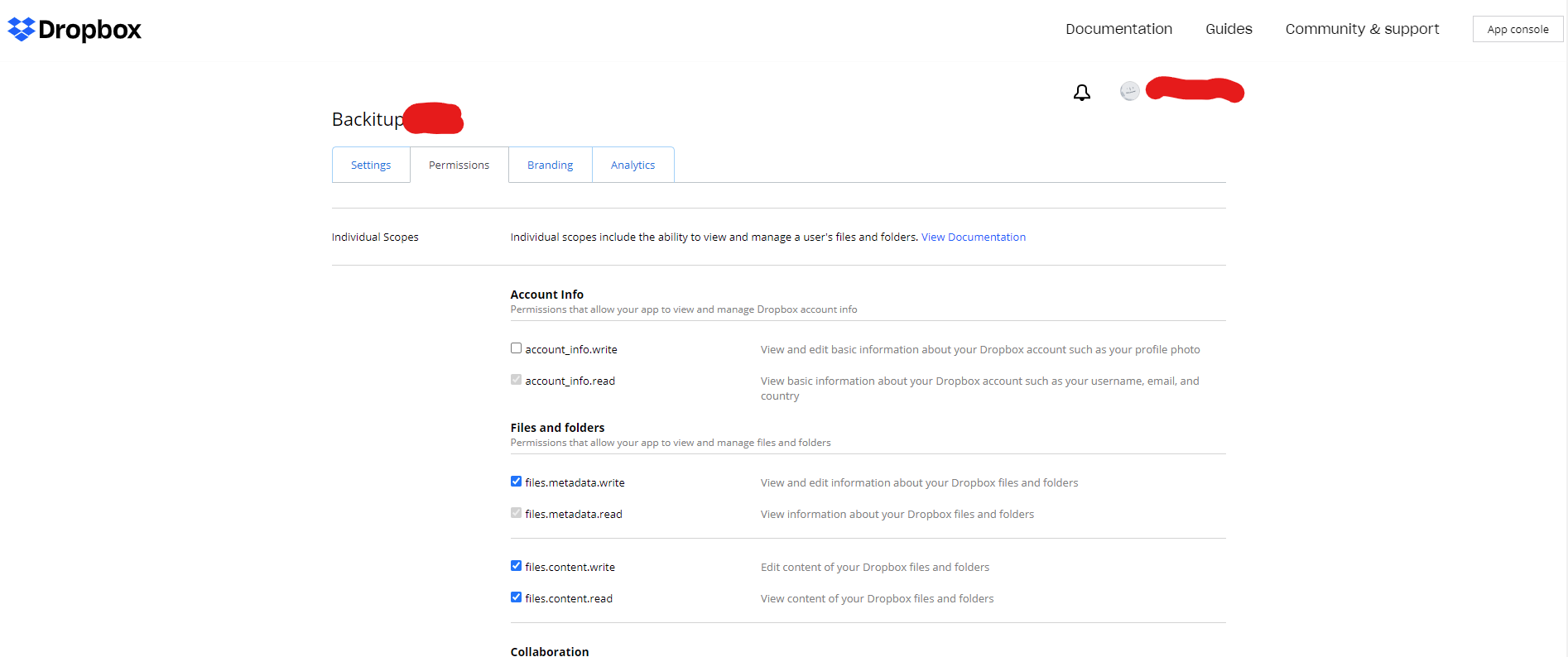The height and width of the screenshot is (657, 1568).
Task: Click 'View basic information about your Dropbox account' text
Action: pyautogui.click(x=980, y=388)
